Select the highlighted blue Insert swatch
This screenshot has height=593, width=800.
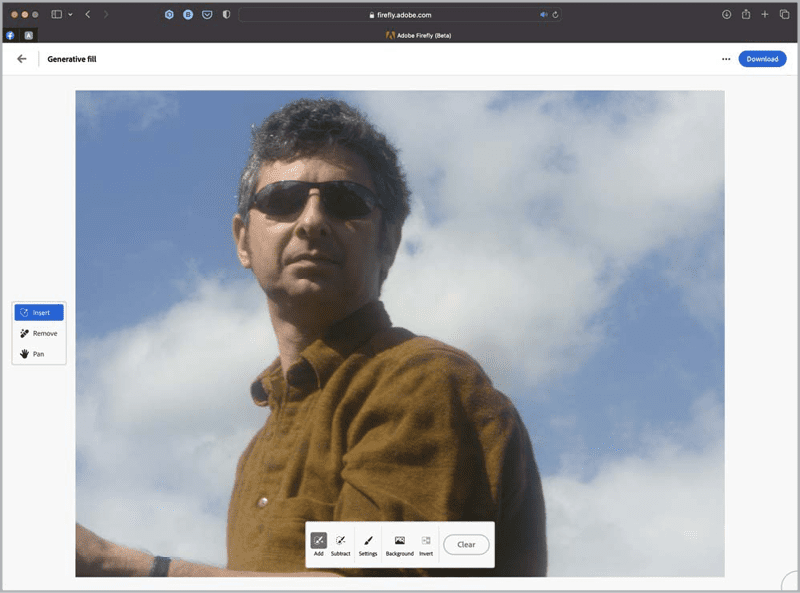[39, 312]
